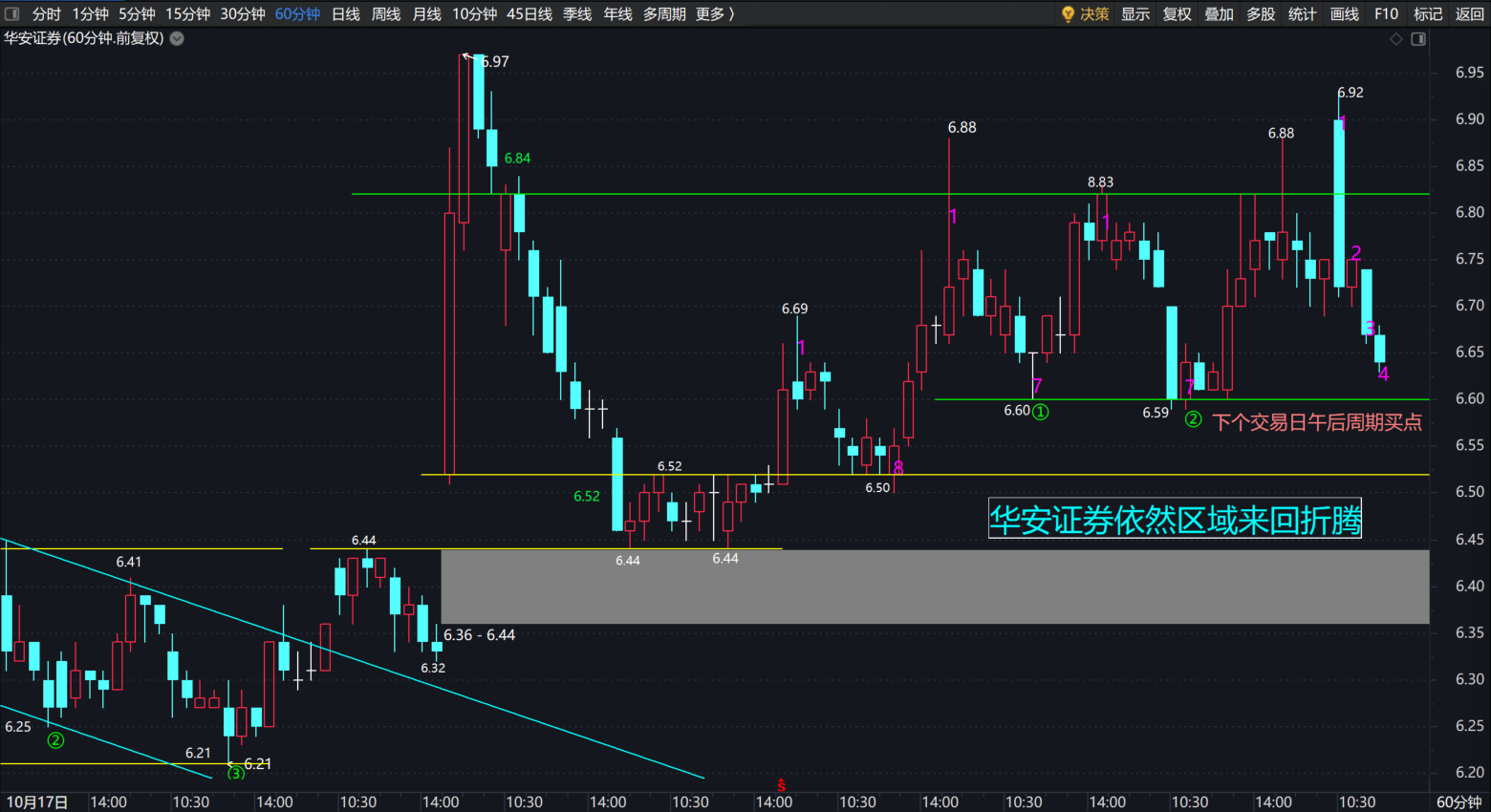Open 多股 multi-stock view
This screenshot has height=812, width=1491.
(x=1261, y=13)
